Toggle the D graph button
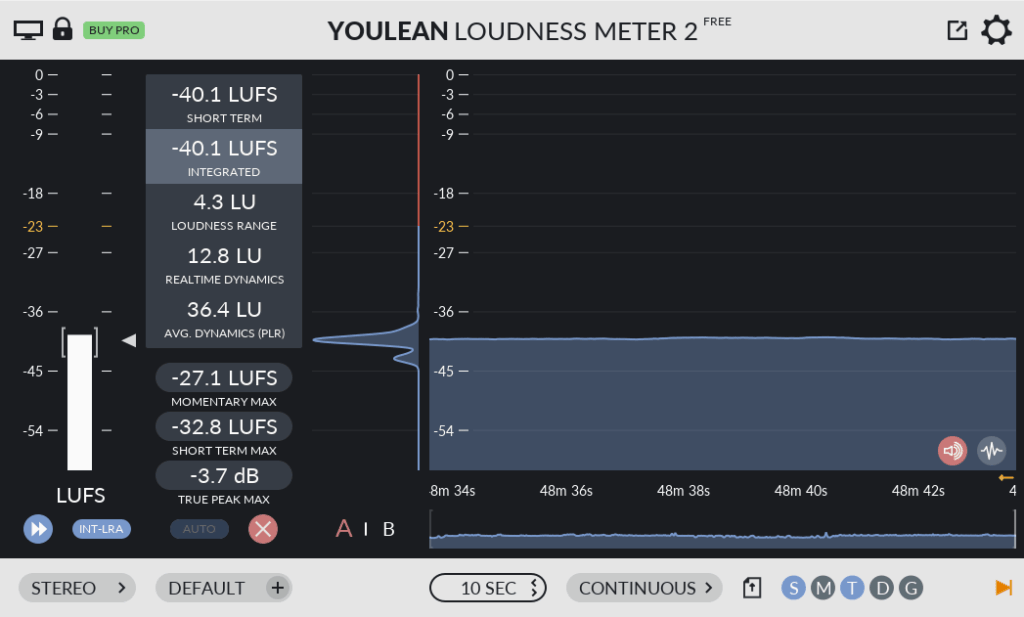1024x617 pixels. [882, 588]
